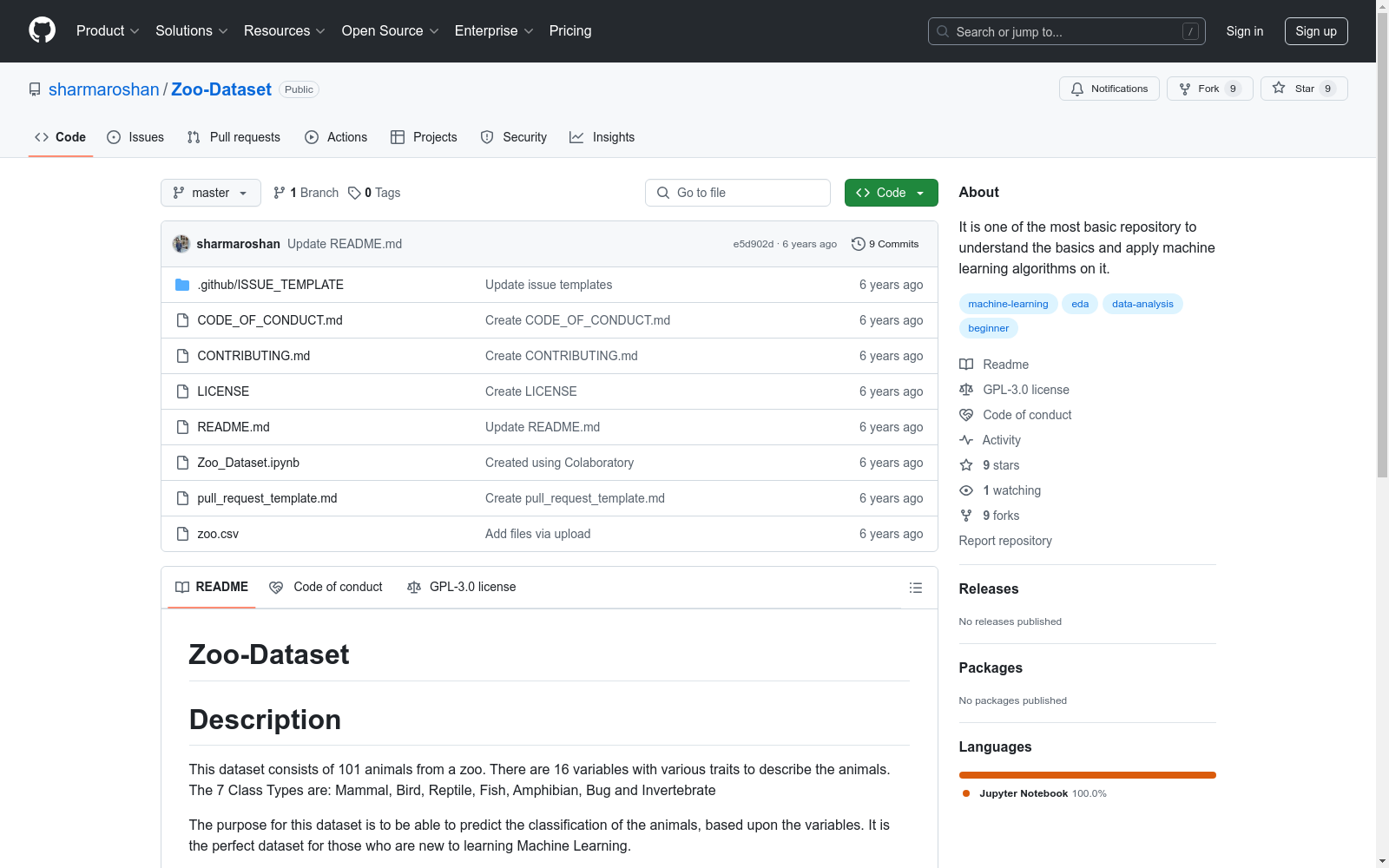Image resolution: width=1389 pixels, height=868 pixels.
Task: Click the commits history clock icon
Action: (858, 244)
